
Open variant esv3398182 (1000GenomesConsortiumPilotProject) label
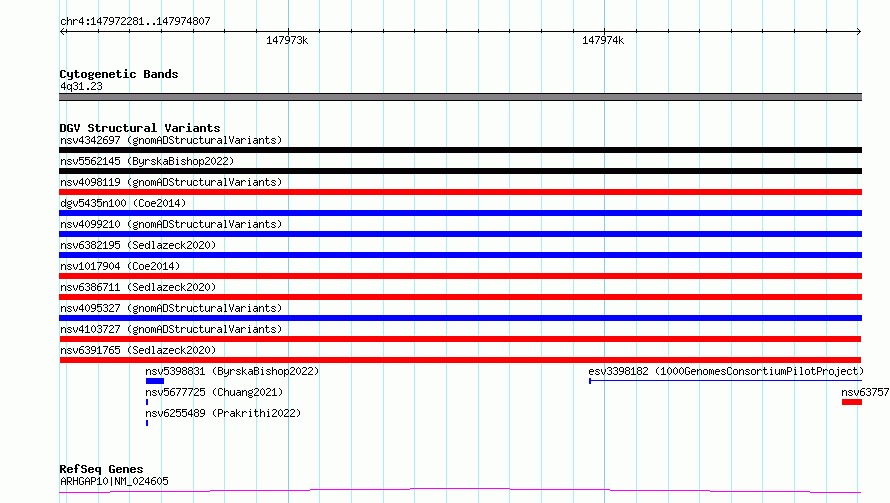click(726, 371)
